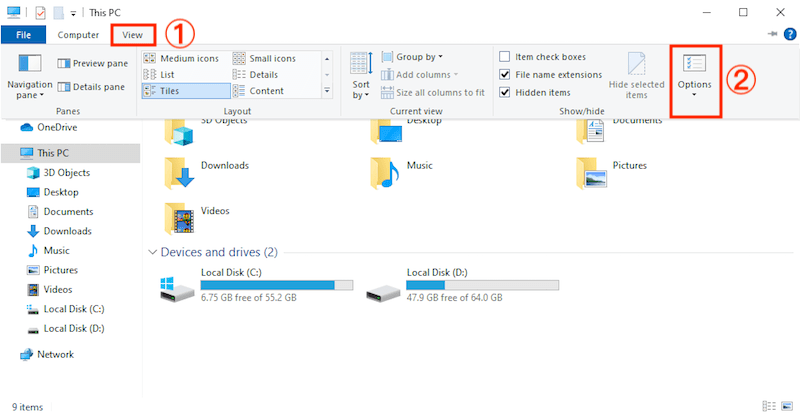Click the C: drive capacity bar
The width and height of the screenshot is (800, 417).
[277, 285]
